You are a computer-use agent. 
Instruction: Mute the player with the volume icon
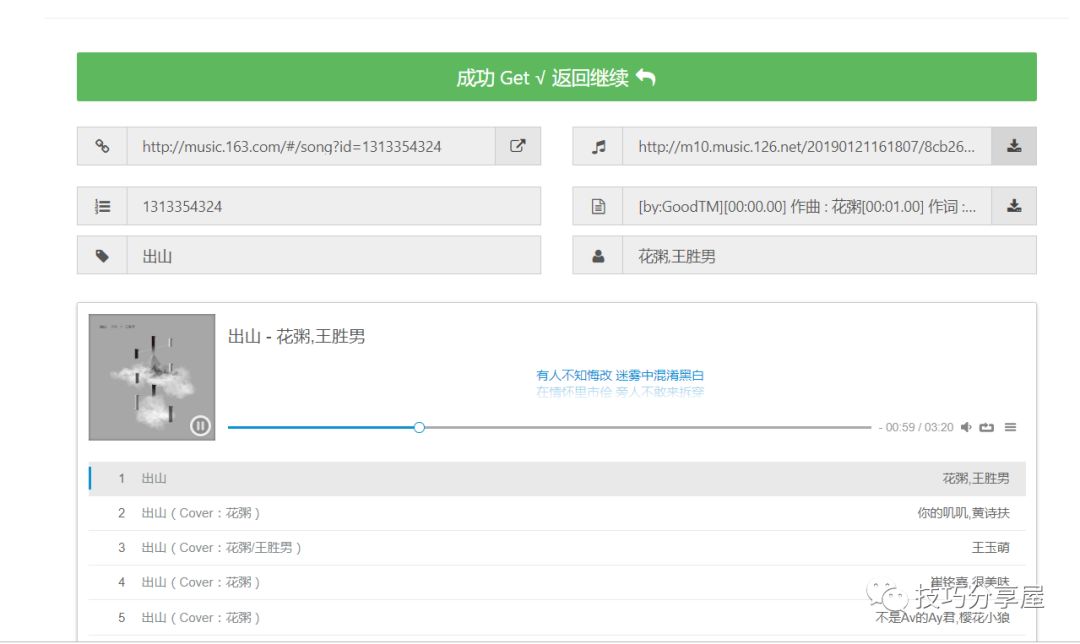966,427
